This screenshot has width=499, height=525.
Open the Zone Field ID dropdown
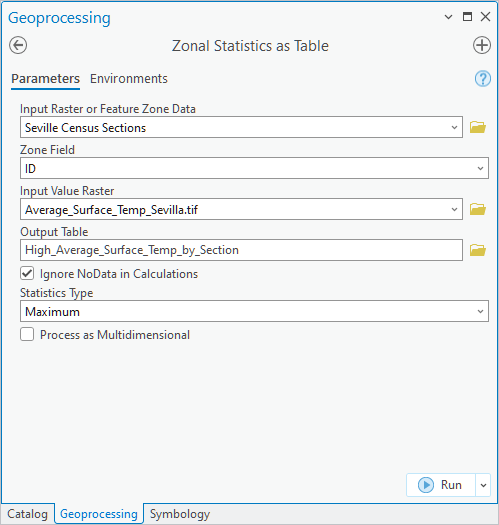tap(480, 168)
